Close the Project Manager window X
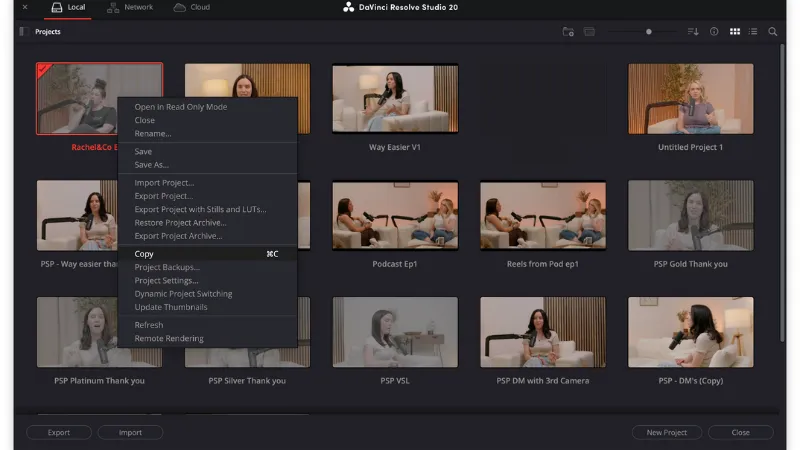The width and height of the screenshot is (800, 450). [x=25, y=7]
